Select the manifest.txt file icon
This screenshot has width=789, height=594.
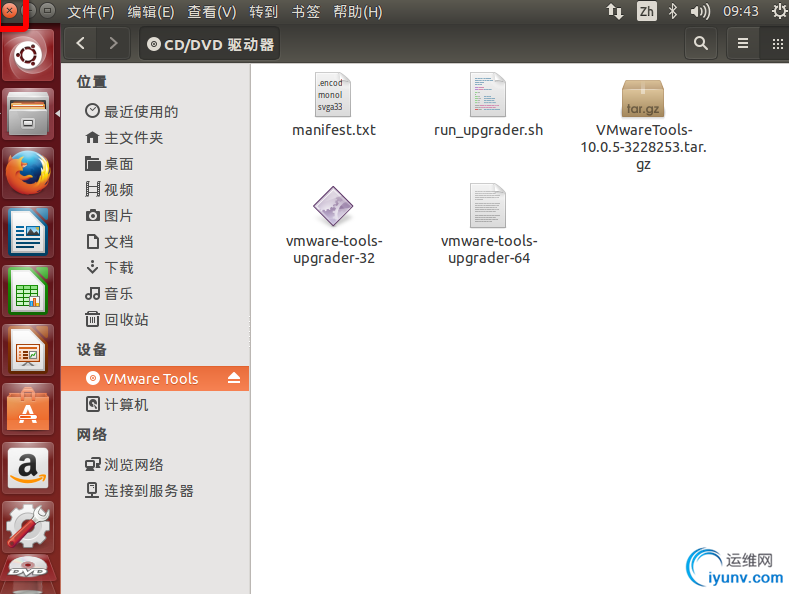pyautogui.click(x=333, y=95)
